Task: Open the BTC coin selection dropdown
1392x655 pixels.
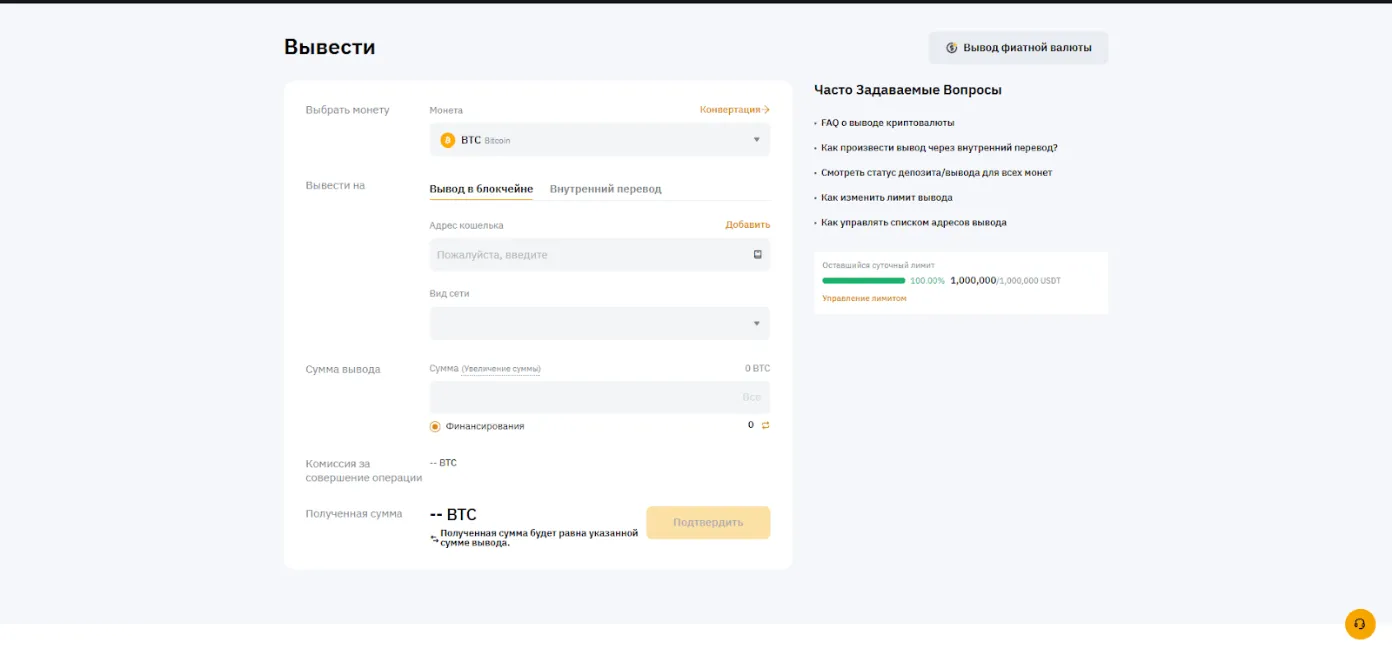Action: [x=600, y=140]
